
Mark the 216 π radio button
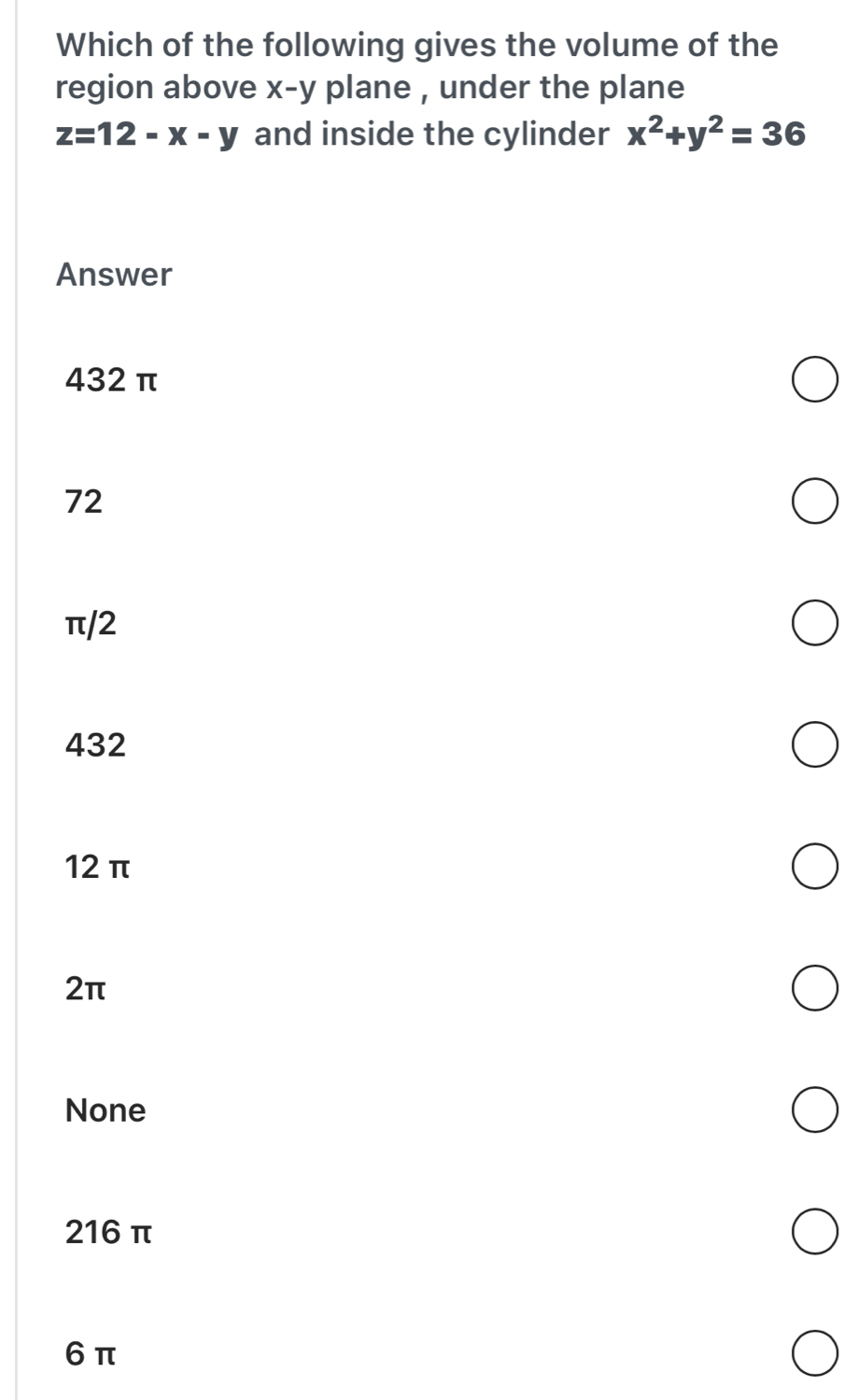point(815,1233)
